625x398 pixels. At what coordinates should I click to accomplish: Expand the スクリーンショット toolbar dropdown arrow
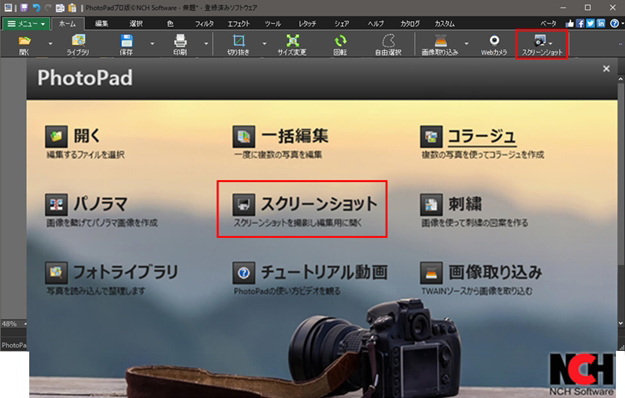point(551,43)
